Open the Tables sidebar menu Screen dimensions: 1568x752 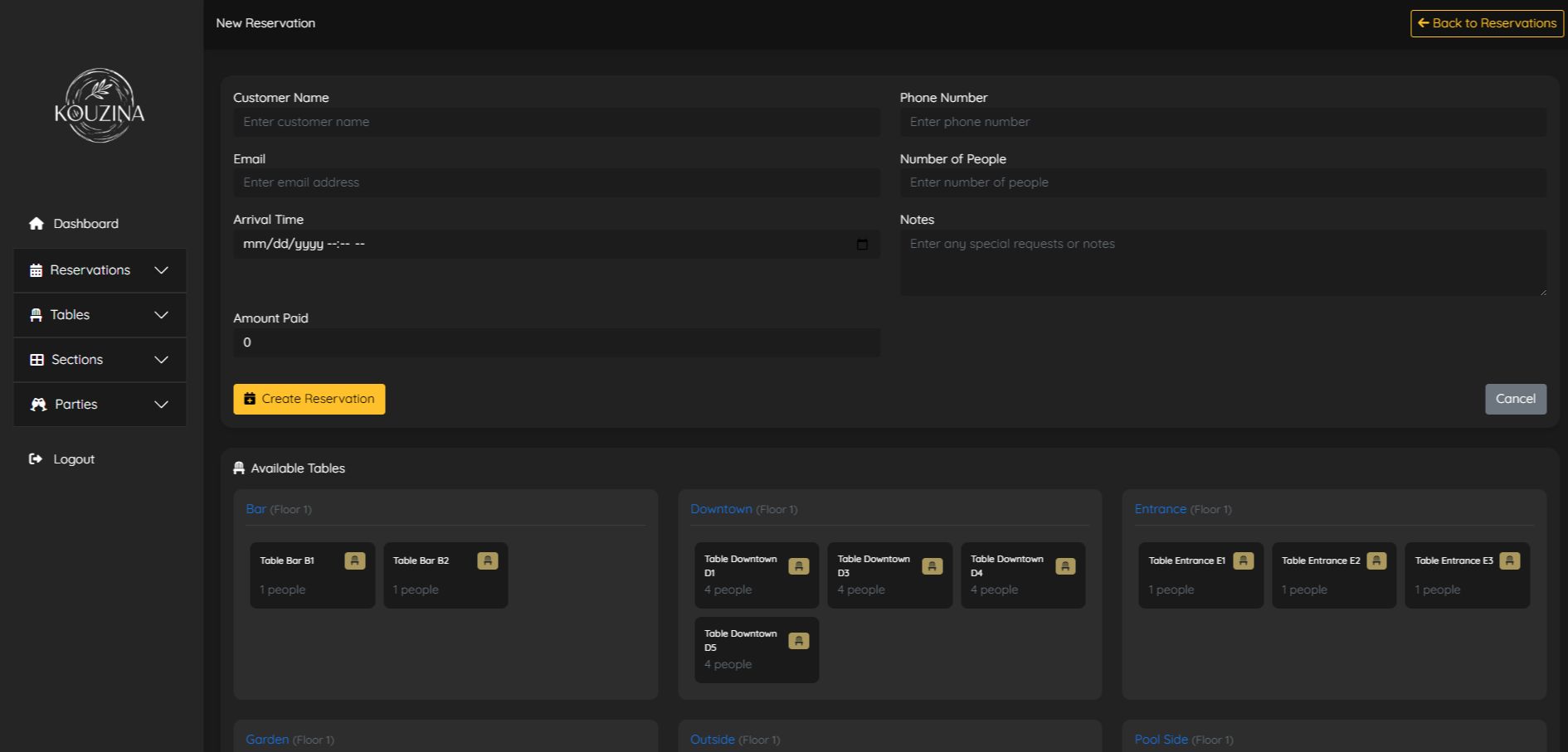click(100, 315)
